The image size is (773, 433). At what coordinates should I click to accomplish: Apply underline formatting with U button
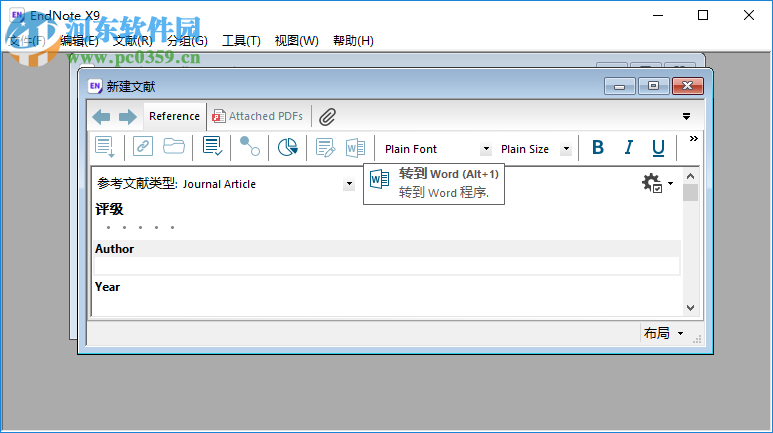click(658, 148)
